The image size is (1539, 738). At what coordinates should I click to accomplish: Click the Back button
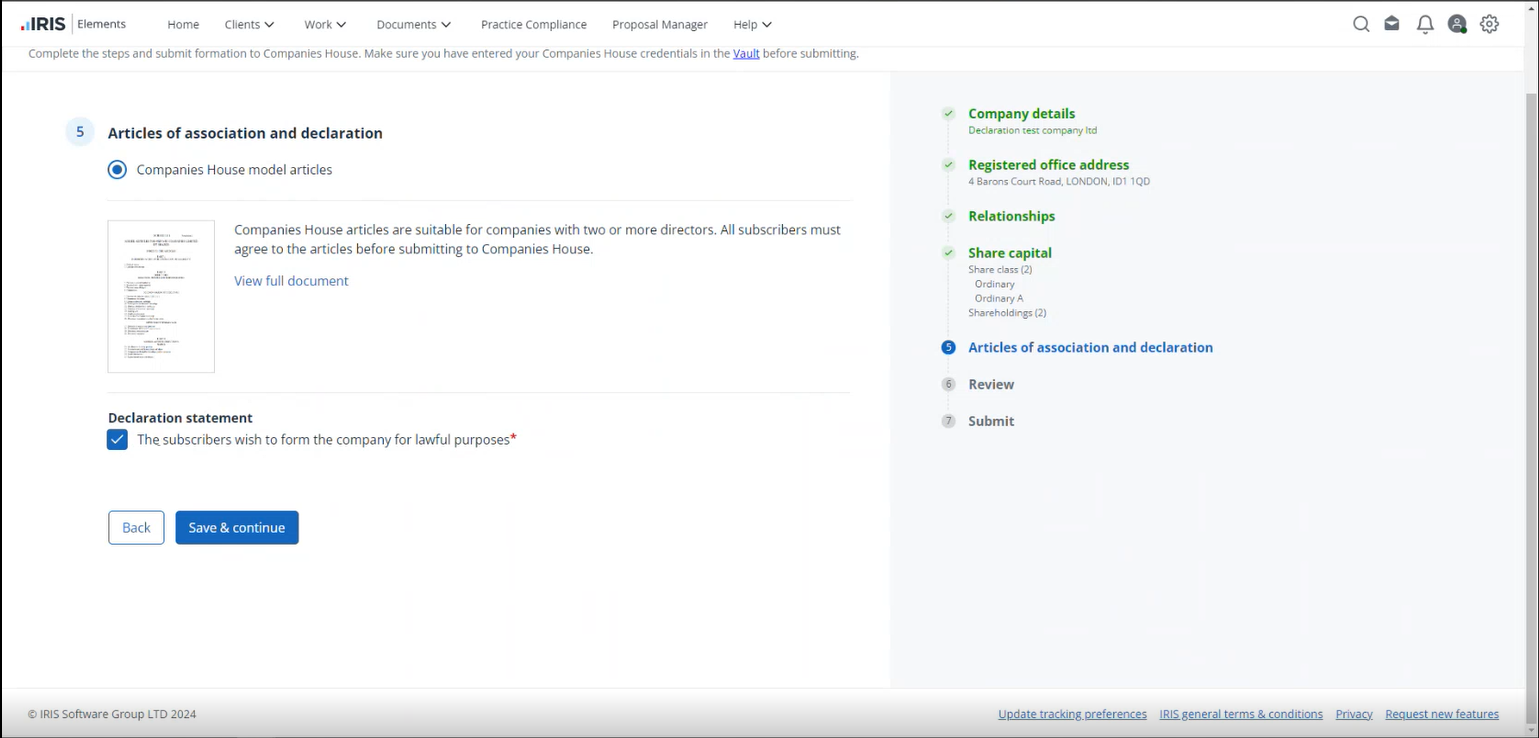point(136,528)
